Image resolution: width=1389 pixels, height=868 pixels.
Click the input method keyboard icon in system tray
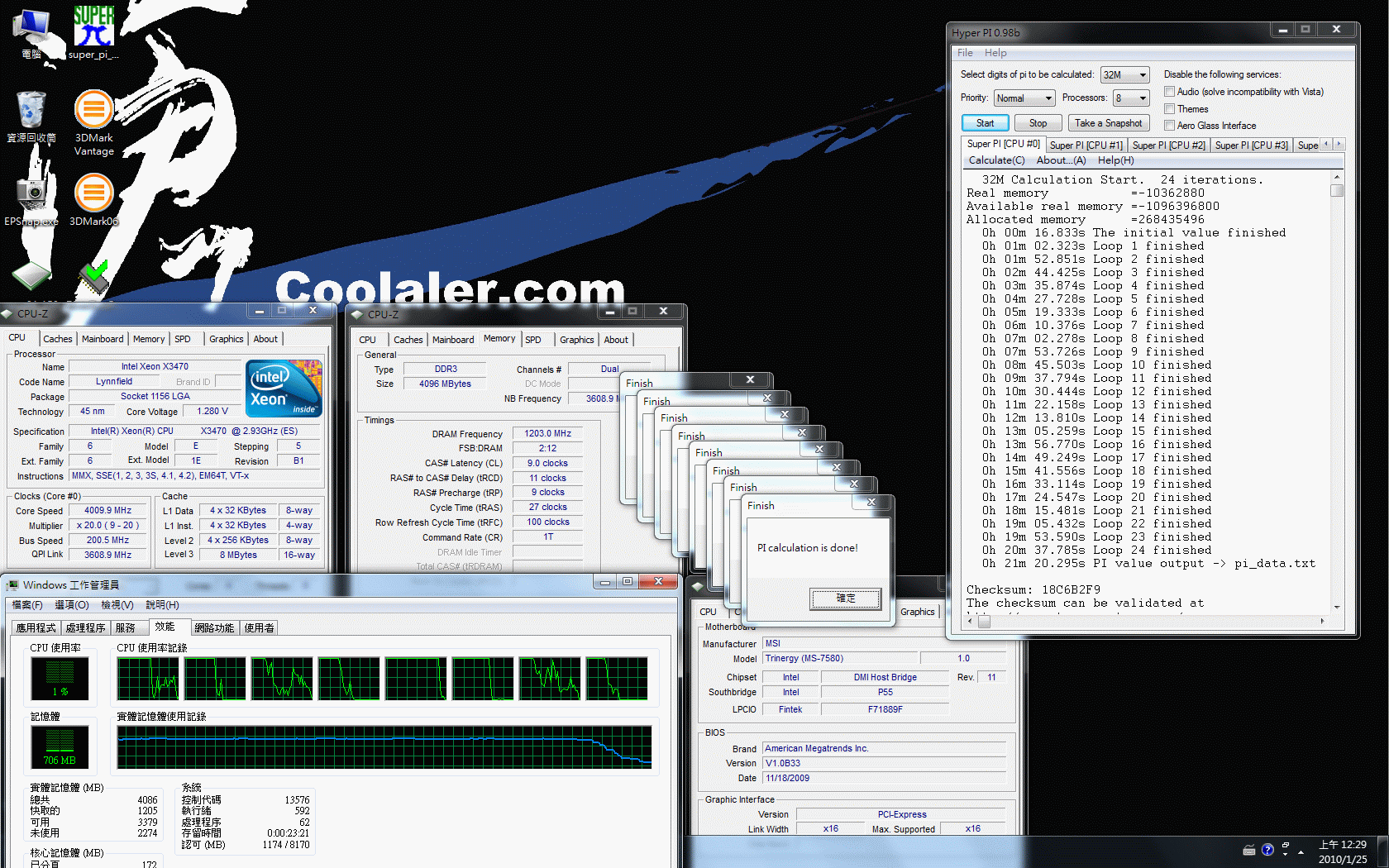(1249, 851)
